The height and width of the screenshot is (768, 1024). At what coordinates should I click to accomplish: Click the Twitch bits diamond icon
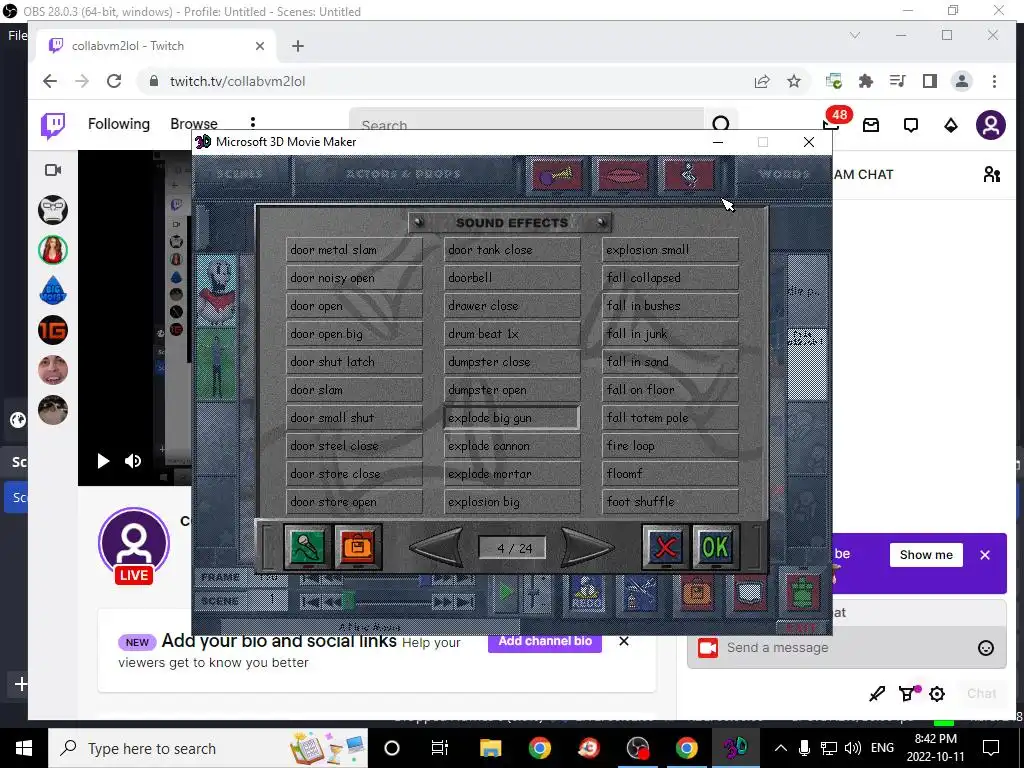tap(951, 125)
